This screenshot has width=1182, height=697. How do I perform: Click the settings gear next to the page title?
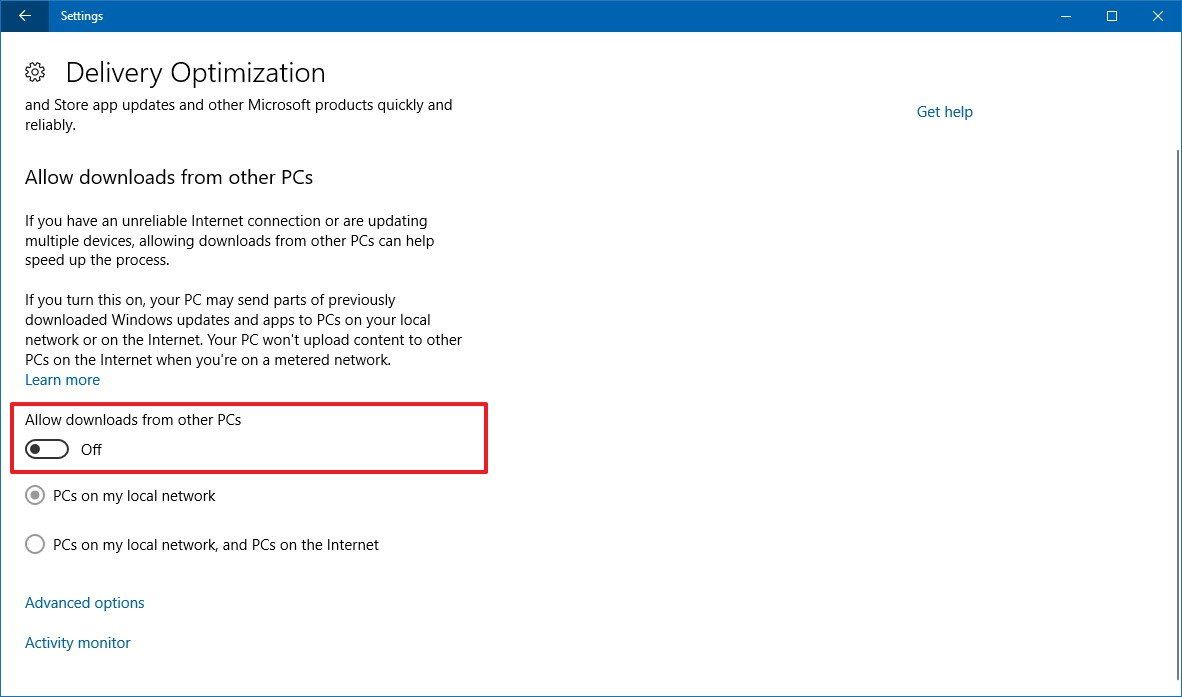click(35, 71)
